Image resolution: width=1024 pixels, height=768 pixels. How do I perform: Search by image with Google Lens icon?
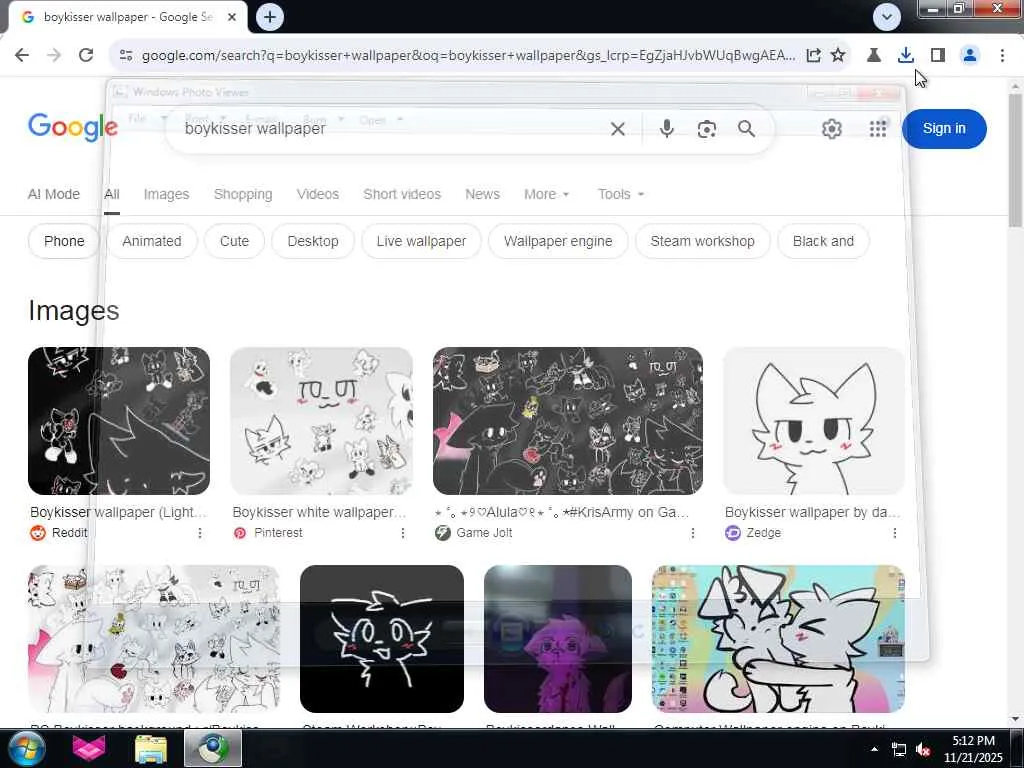click(x=707, y=129)
